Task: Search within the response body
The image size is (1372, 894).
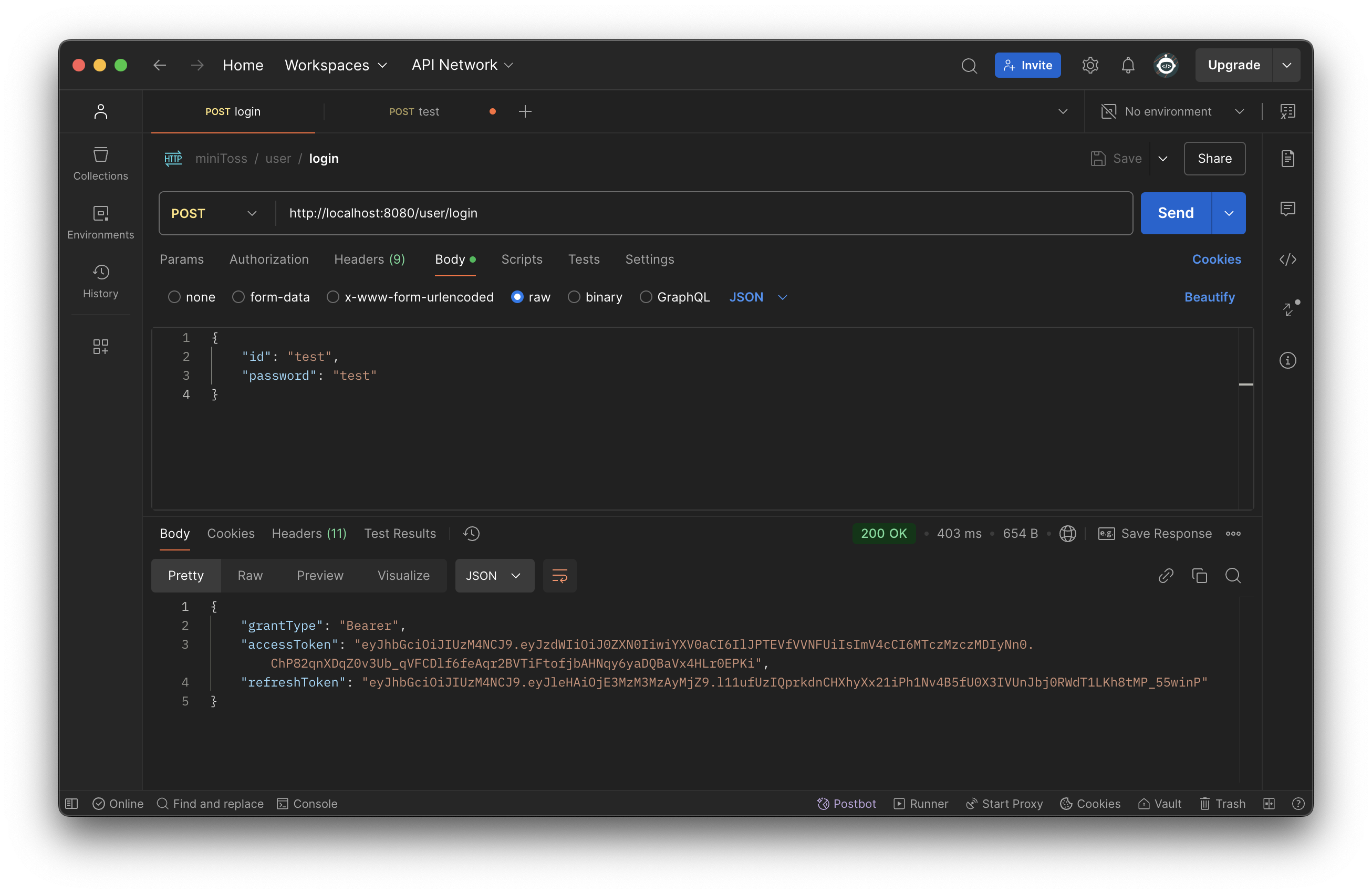Action: click(1232, 575)
